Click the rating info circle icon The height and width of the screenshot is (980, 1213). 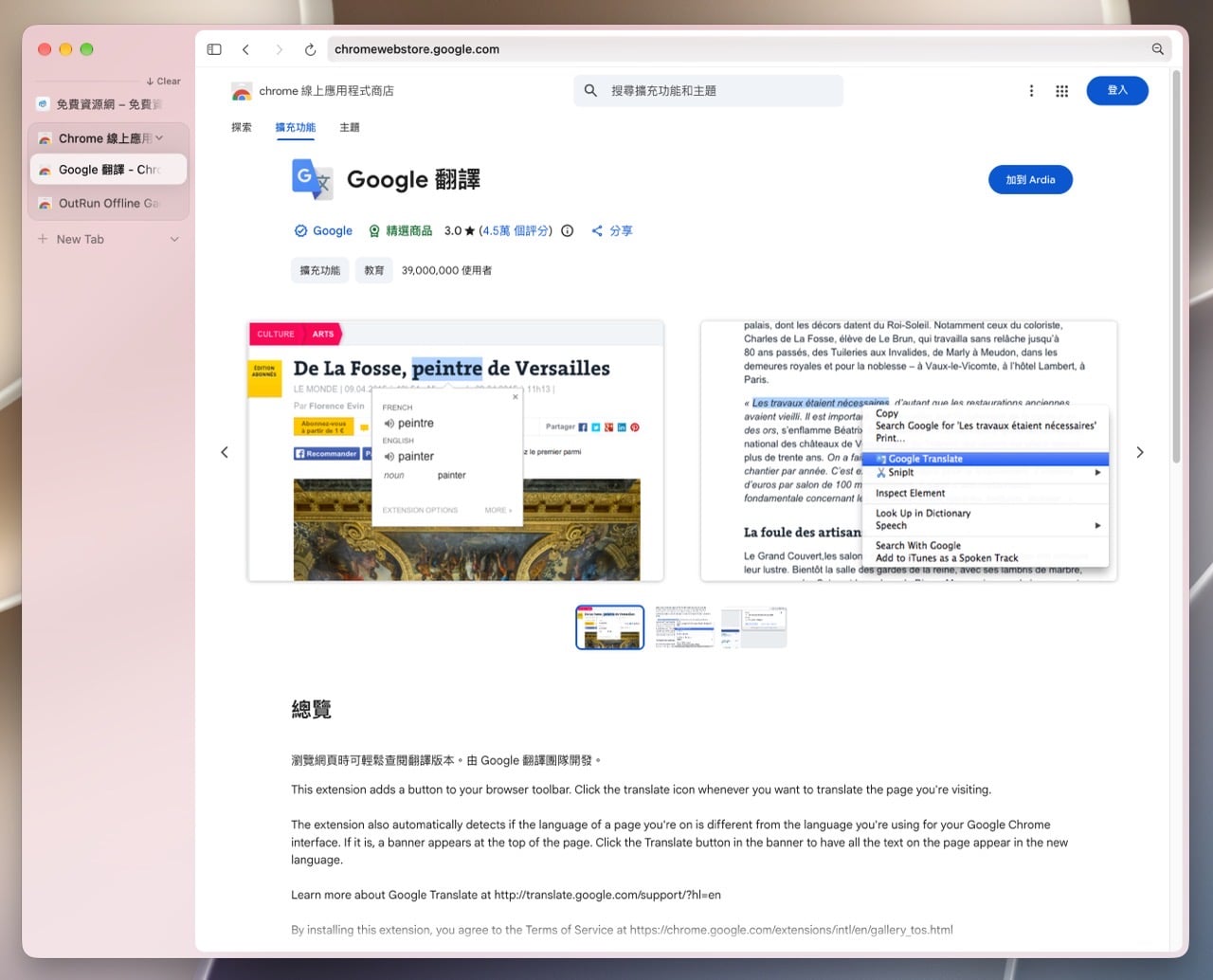click(567, 230)
